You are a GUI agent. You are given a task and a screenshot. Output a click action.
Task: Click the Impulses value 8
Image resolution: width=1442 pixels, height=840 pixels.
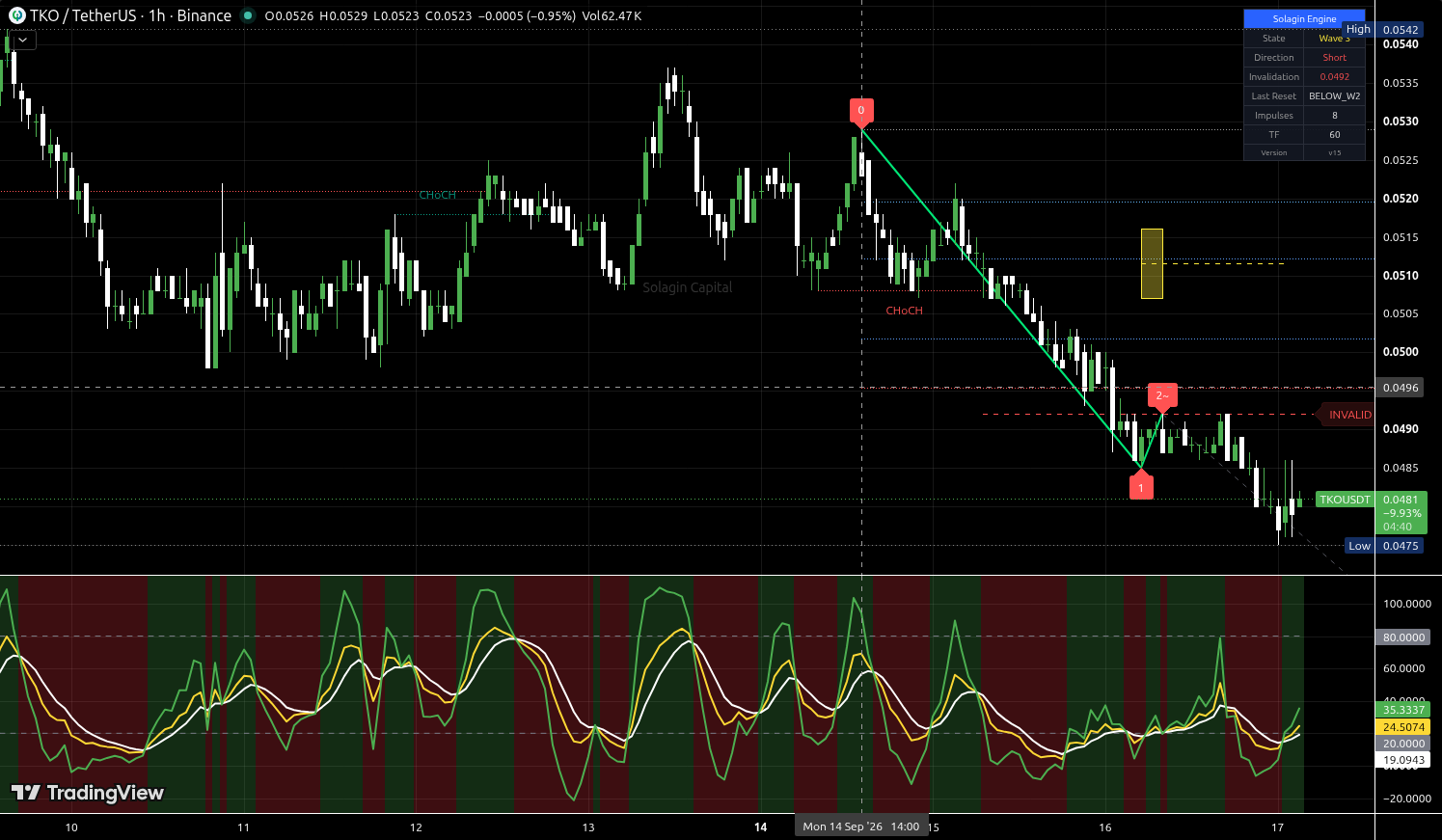point(1334,116)
